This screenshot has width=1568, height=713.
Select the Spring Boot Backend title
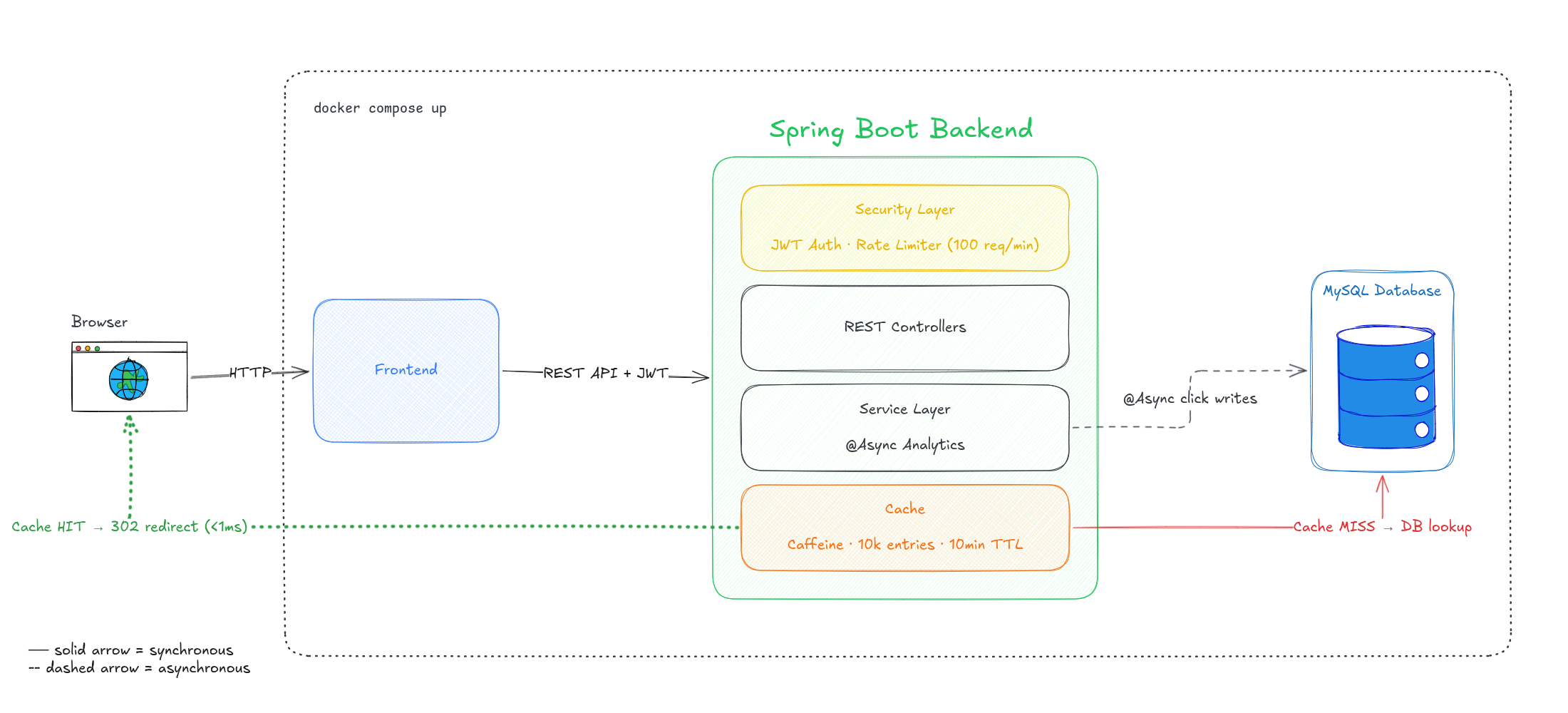point(901,130)
